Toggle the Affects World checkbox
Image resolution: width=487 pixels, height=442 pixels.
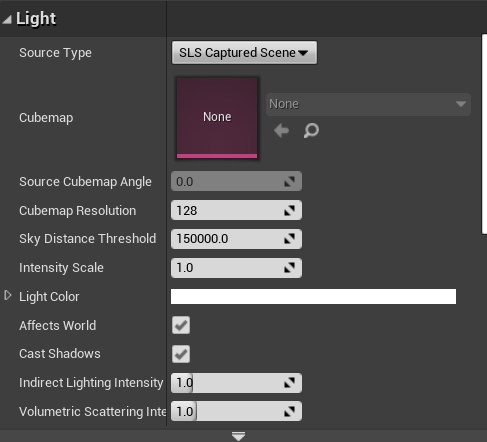click(181, 325)
